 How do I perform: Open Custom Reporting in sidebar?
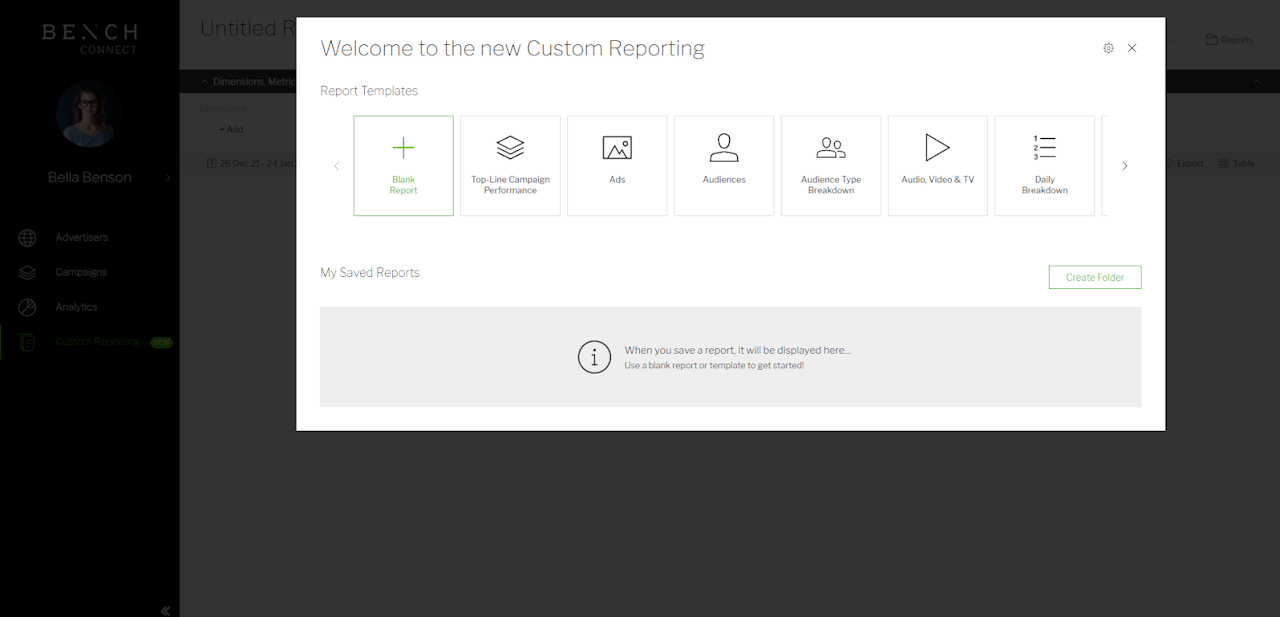pos(96,342)
